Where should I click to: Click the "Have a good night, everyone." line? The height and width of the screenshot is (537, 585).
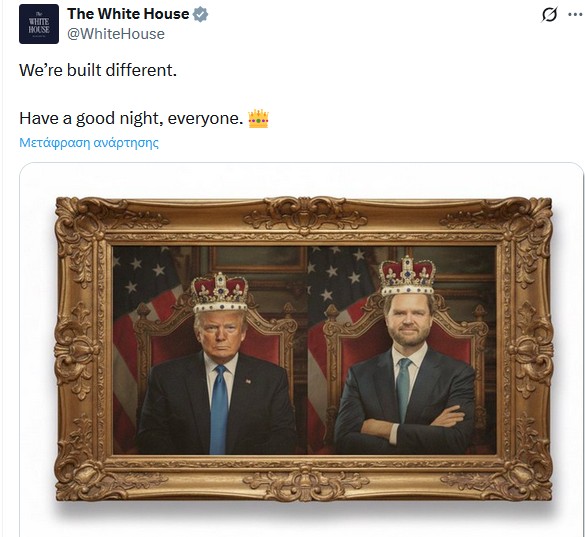(131, 119)
